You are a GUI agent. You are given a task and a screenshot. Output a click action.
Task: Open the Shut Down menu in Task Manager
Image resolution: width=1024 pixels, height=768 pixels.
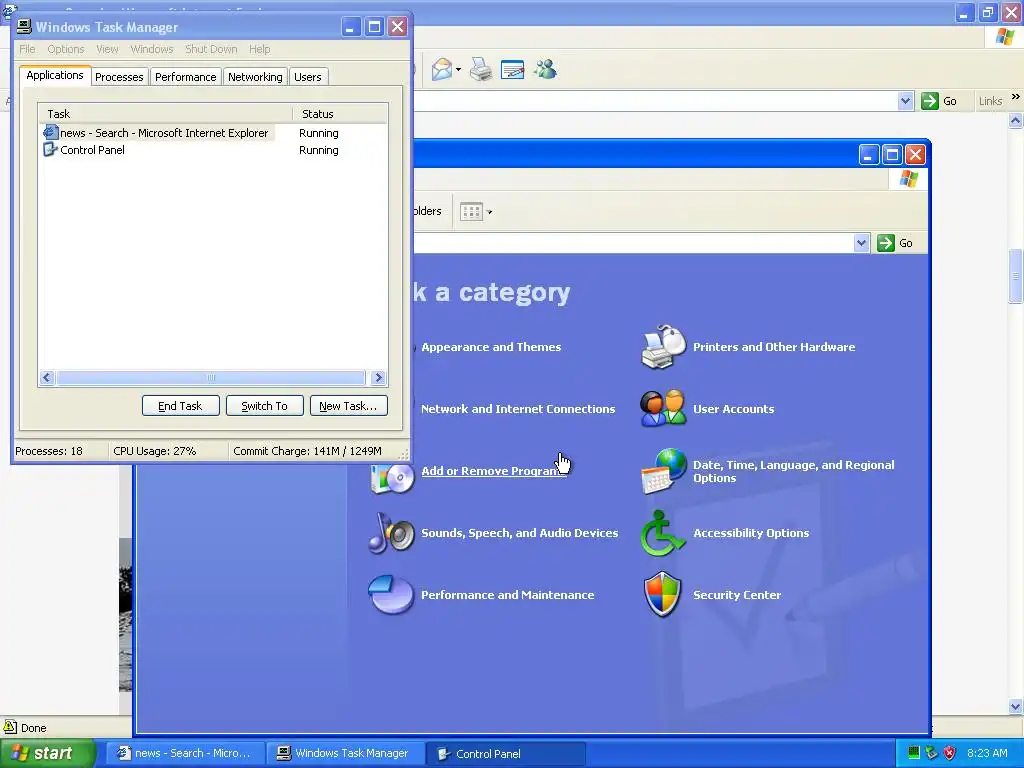(211, 49)
